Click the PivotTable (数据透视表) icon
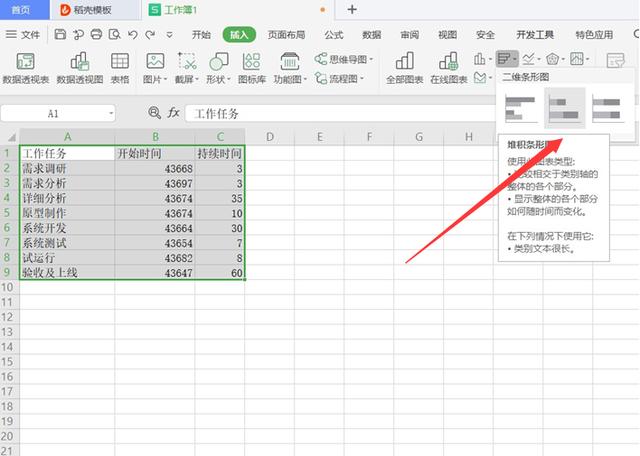Image resolution: width=640 pixels, height=456 pixels. pos(27,66)
